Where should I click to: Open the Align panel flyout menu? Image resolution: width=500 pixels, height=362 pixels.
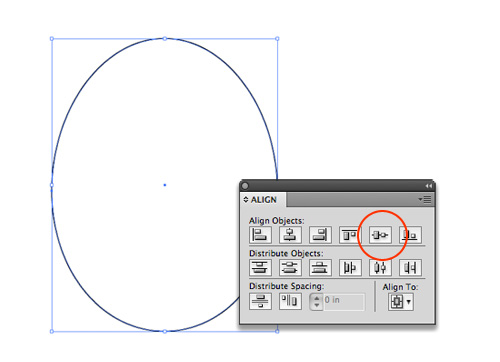pyautogui.click(x=425, y=199)
